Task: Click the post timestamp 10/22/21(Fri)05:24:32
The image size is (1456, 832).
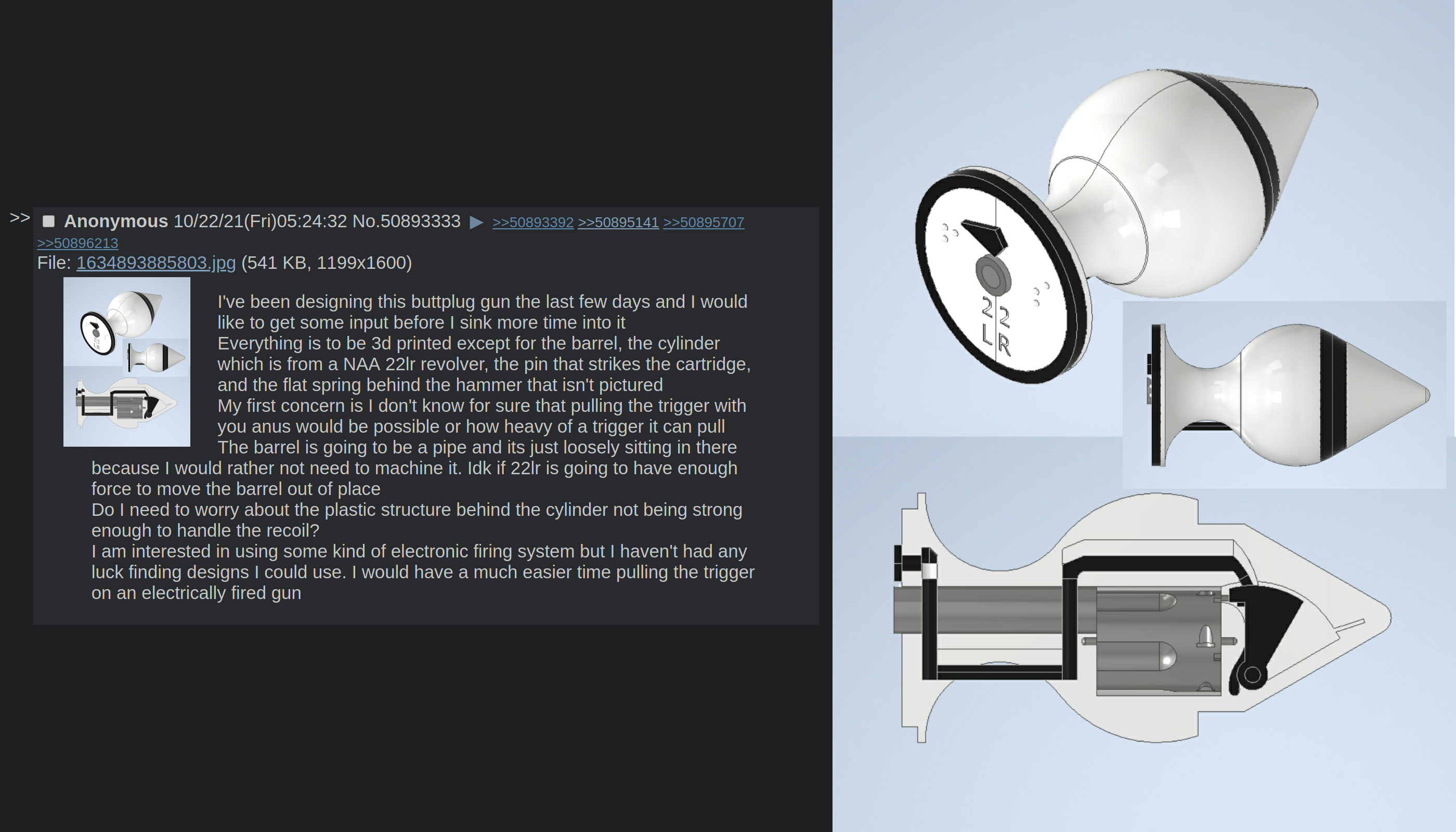Action: pos(260,221)
